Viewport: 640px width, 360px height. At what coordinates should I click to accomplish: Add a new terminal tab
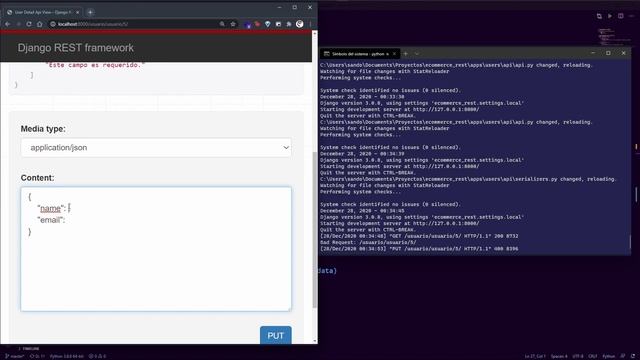406,53
